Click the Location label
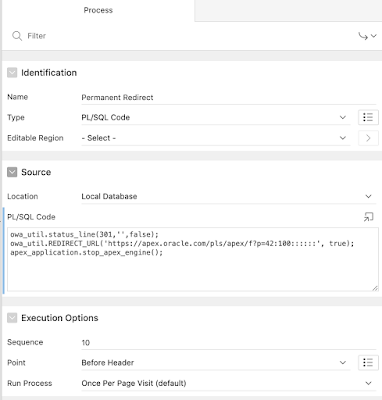Screen dimensions: 382x400 (23, 196)
